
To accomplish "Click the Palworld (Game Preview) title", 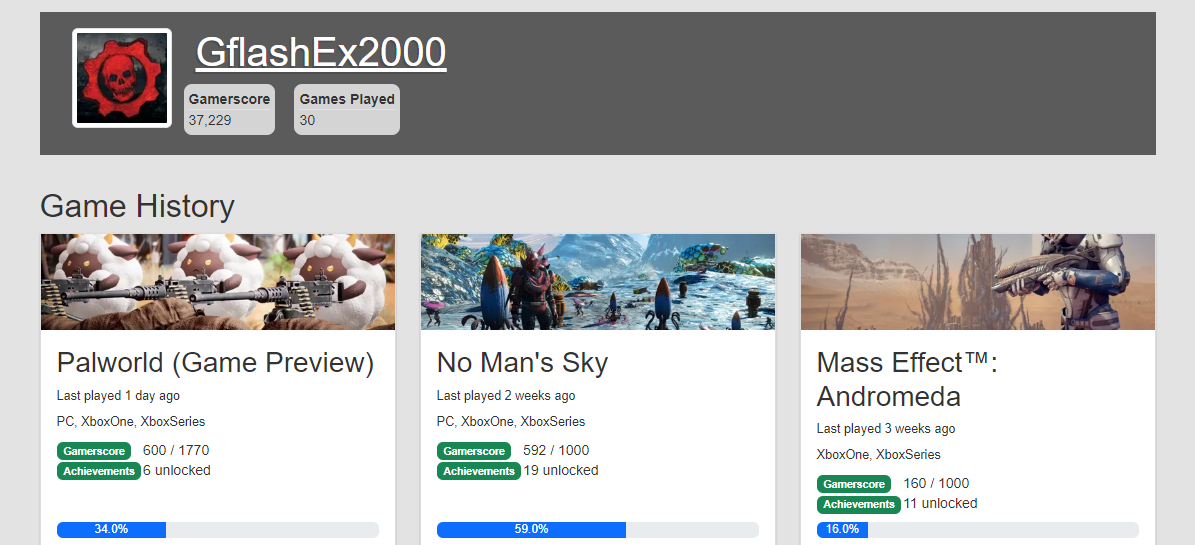I will click(x=216, y=364).
